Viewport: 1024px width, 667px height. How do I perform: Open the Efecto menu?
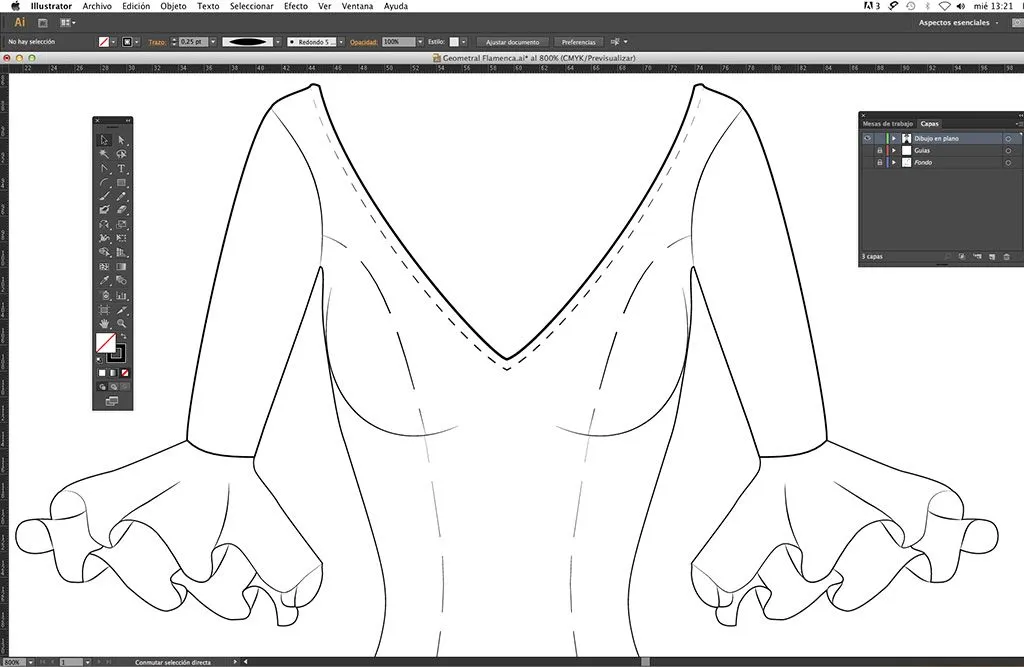pos(296,6)
